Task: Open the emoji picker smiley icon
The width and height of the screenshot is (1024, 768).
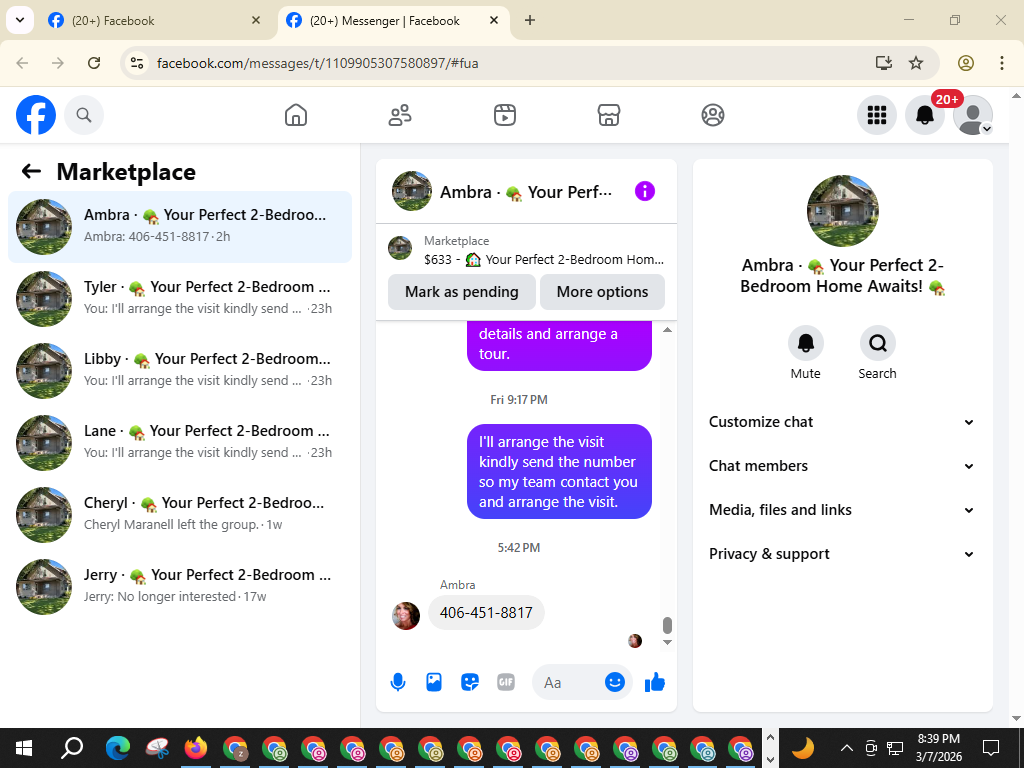Action: (x=615, y=682)
